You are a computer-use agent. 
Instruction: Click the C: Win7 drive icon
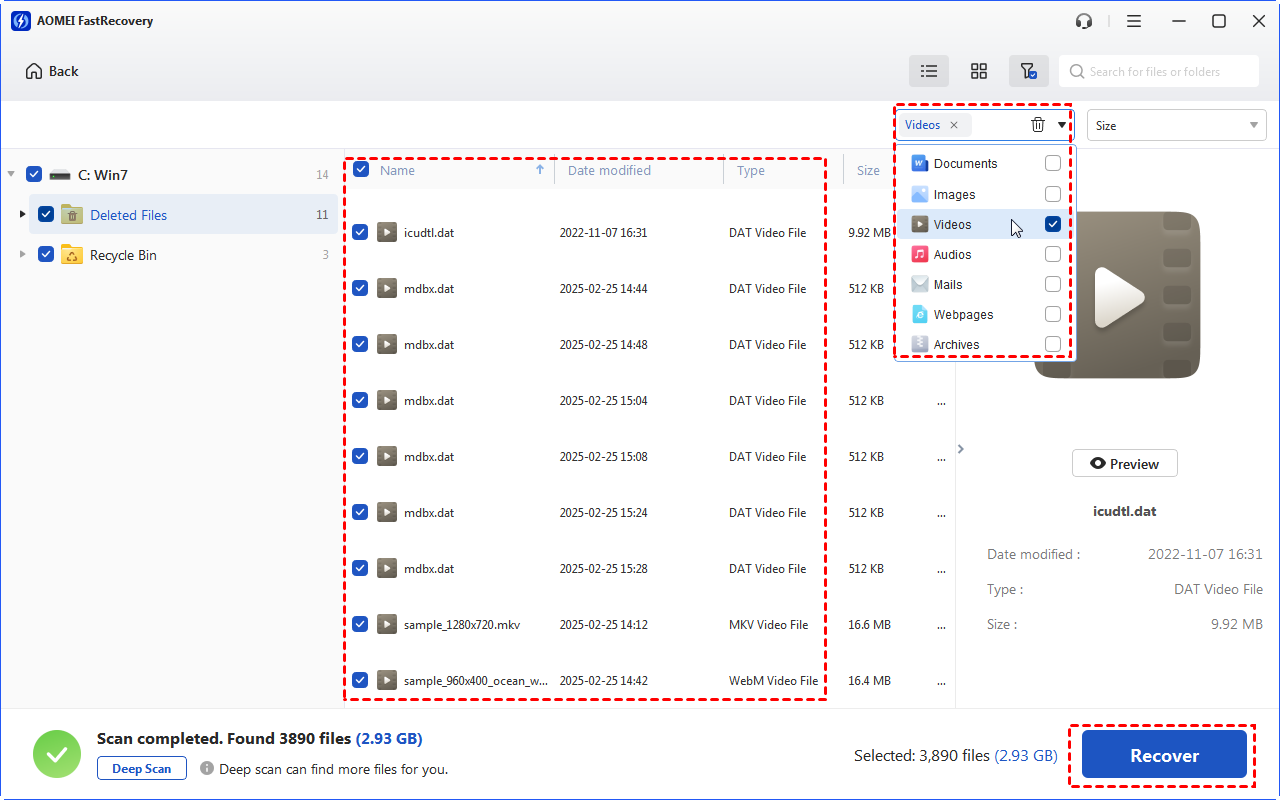coord(60,175)
